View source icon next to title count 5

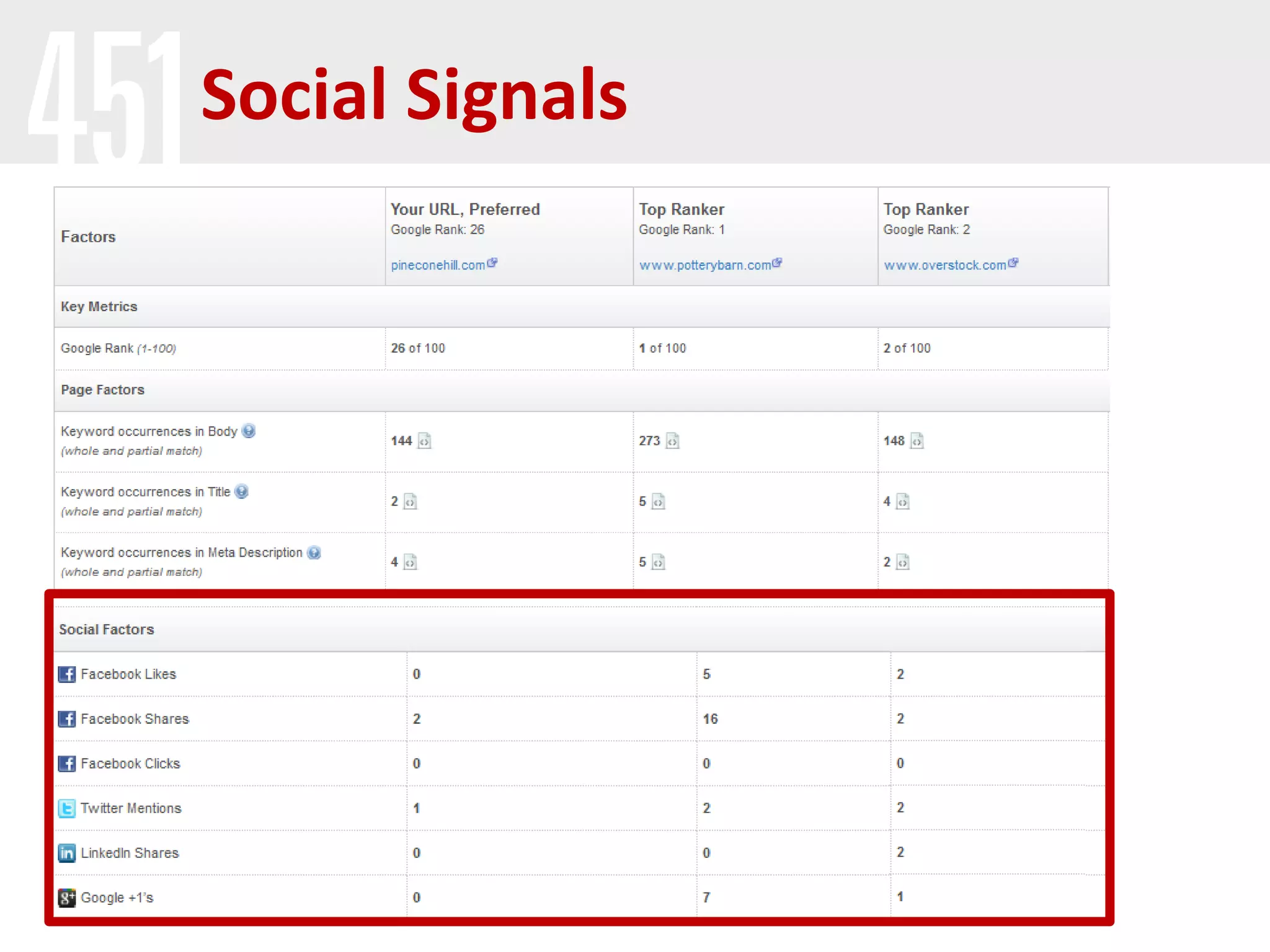[x=659, y=501]
